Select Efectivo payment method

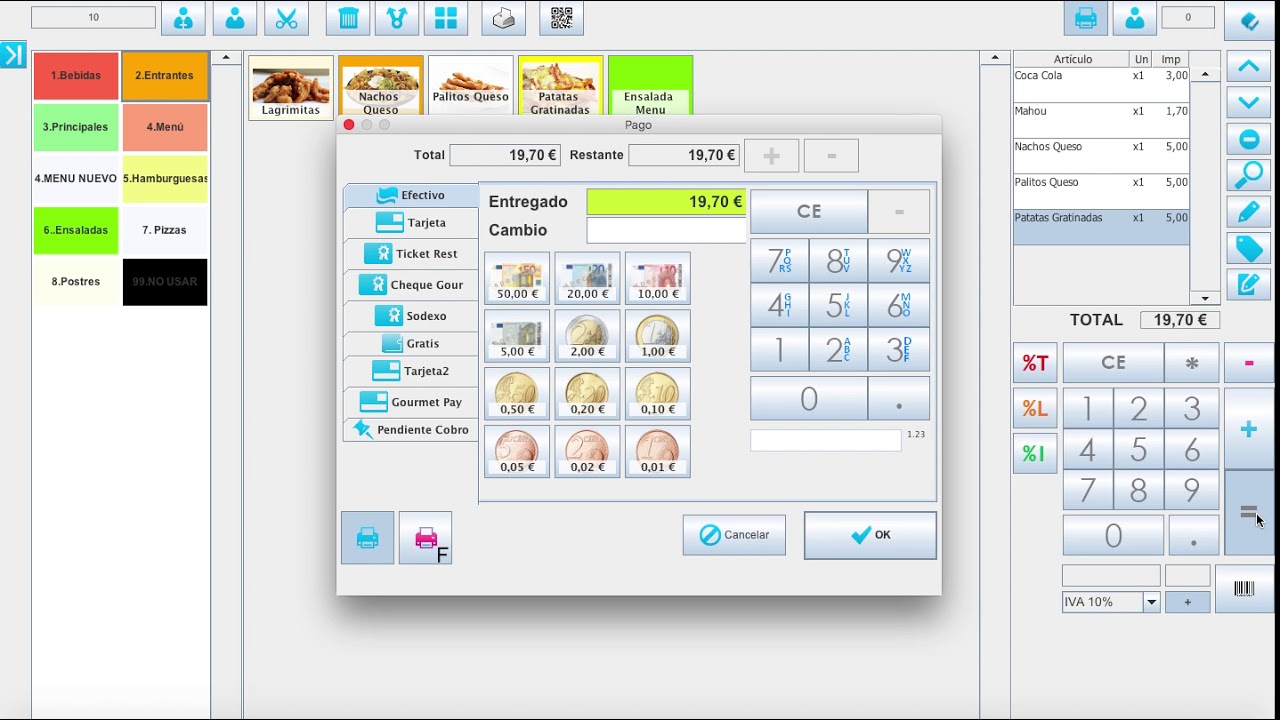(411, 195)
